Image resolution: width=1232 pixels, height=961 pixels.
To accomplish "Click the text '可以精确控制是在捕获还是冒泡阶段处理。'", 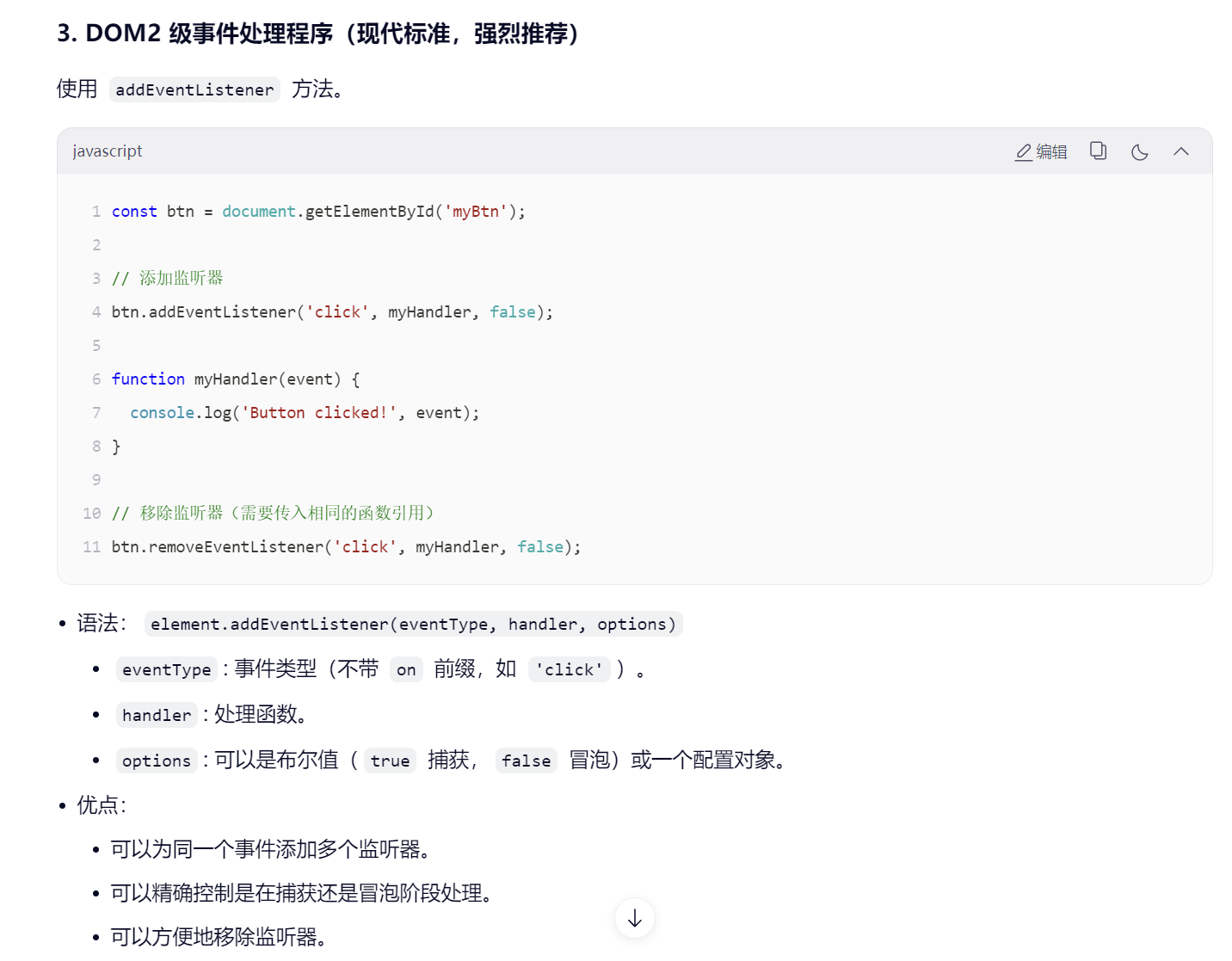I will 302,893.
